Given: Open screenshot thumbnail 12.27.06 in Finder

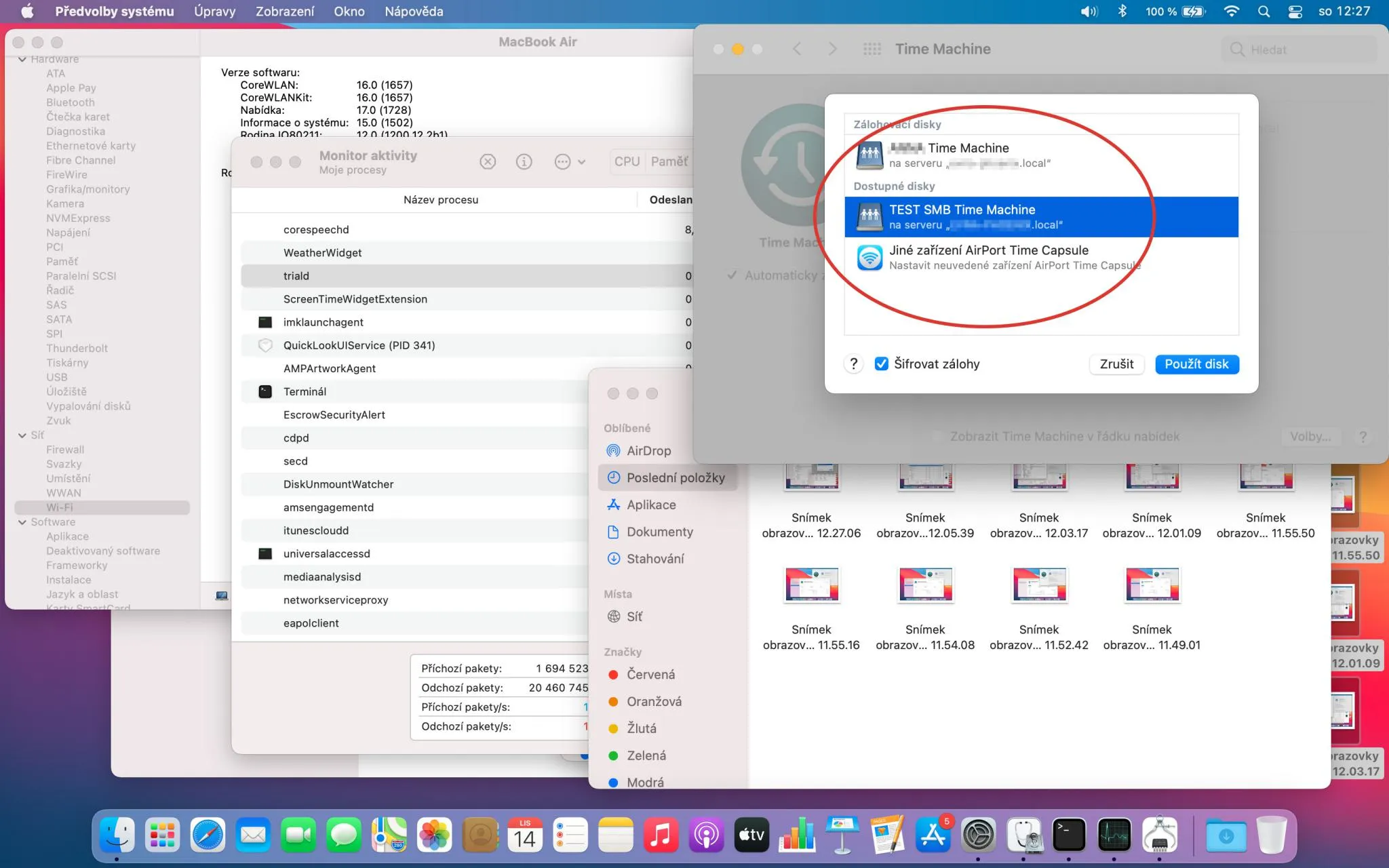Looking at the screenshot, I should pyautogui.click(x=811, y=477).
